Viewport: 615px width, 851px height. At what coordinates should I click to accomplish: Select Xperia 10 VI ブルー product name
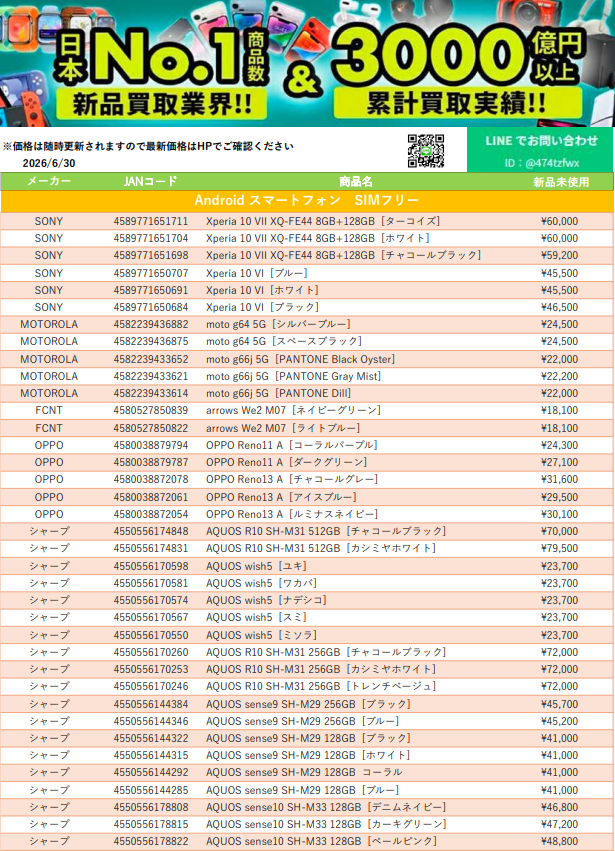(x=257, y=273)
